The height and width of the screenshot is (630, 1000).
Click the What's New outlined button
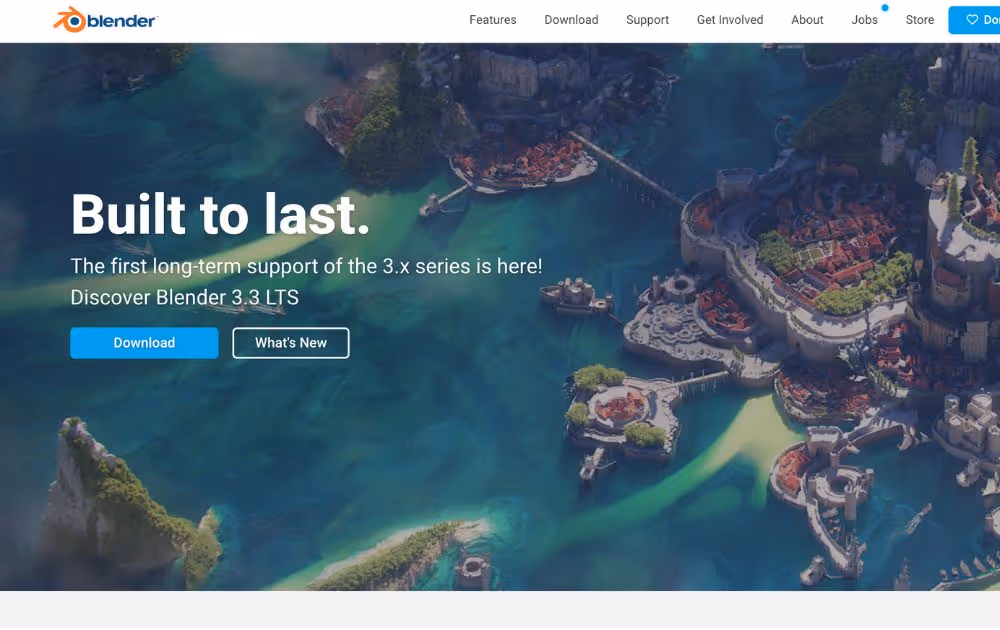(x=291, y=343)
